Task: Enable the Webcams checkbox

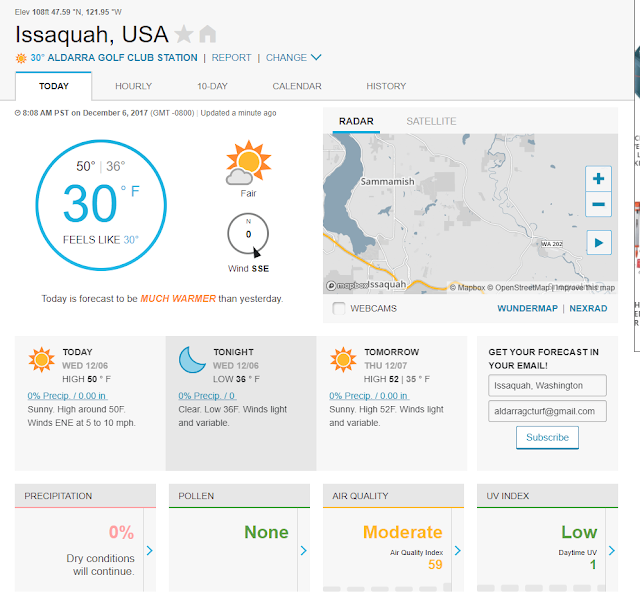Action: 339,308
